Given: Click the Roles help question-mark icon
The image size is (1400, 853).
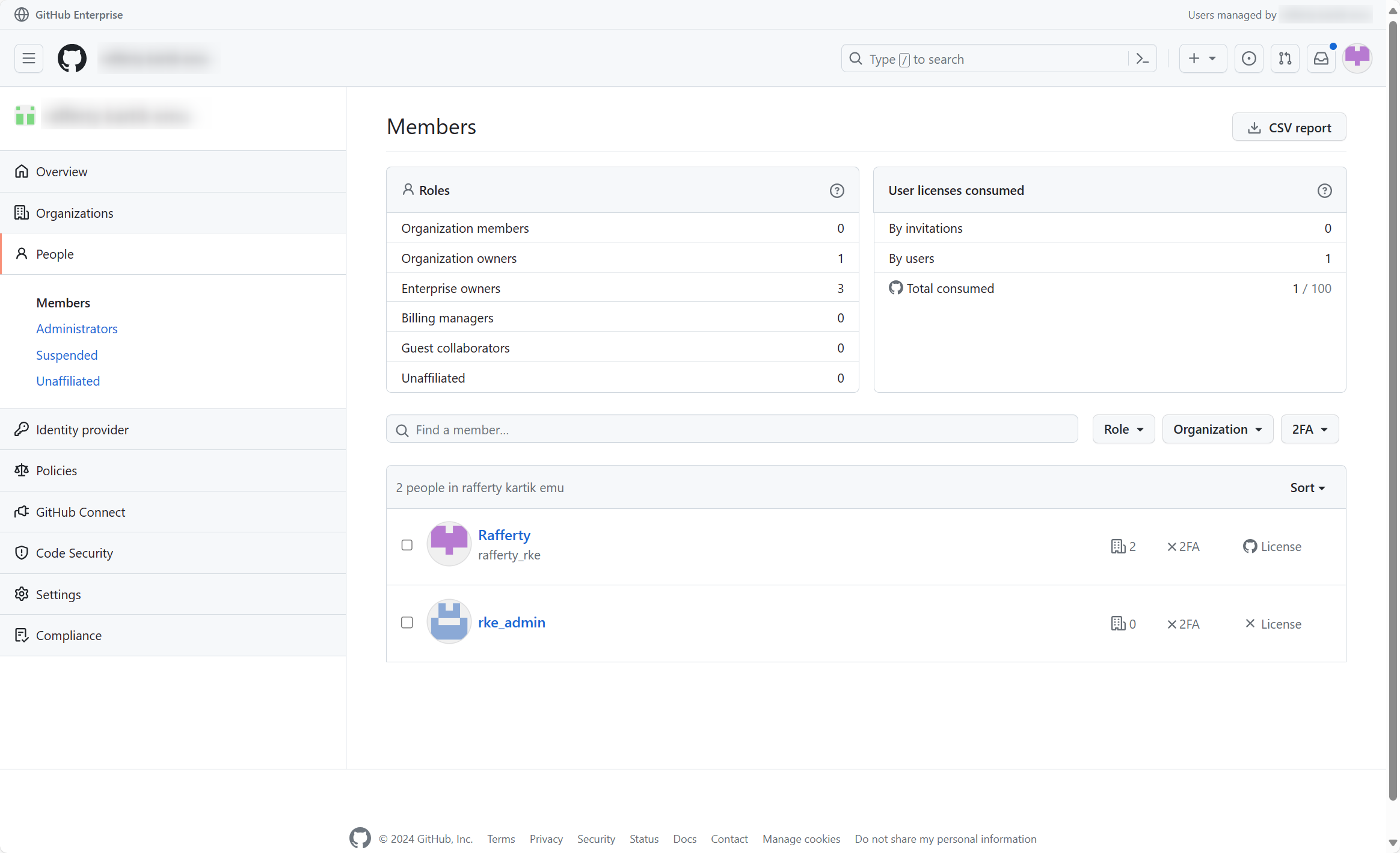Looking at the screenshot, I should pyautogui.click(x=837, y=191).
